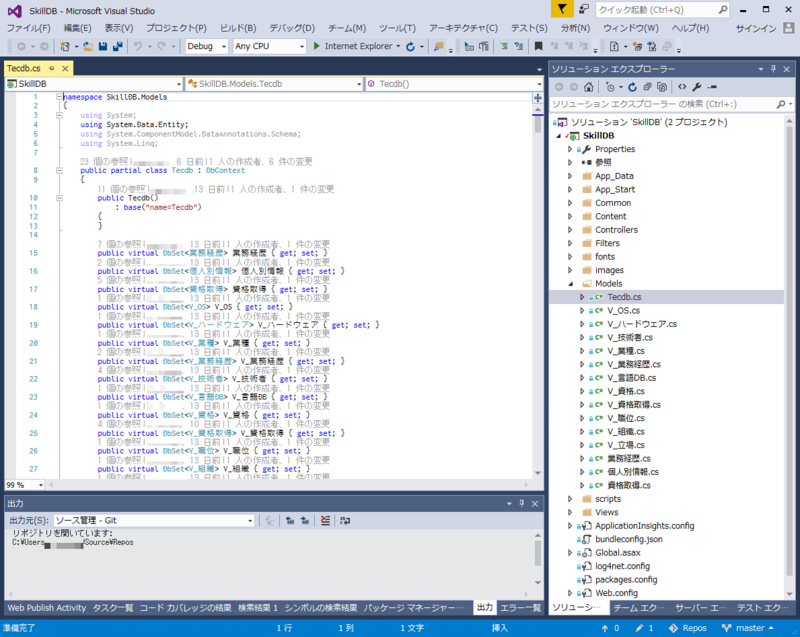Open the output source dropdown showing Git
The height and width of the screenshot is (637, 800).
pyautogui.click(x=154, y=520)
